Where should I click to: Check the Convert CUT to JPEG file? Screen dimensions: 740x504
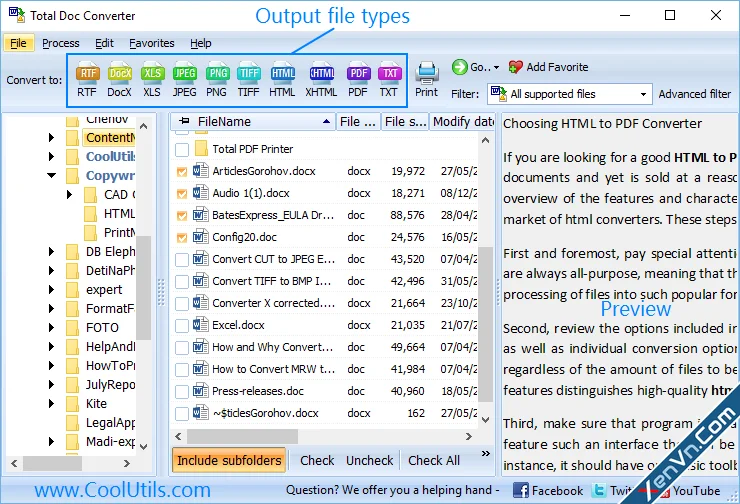[x=182, y=260]
